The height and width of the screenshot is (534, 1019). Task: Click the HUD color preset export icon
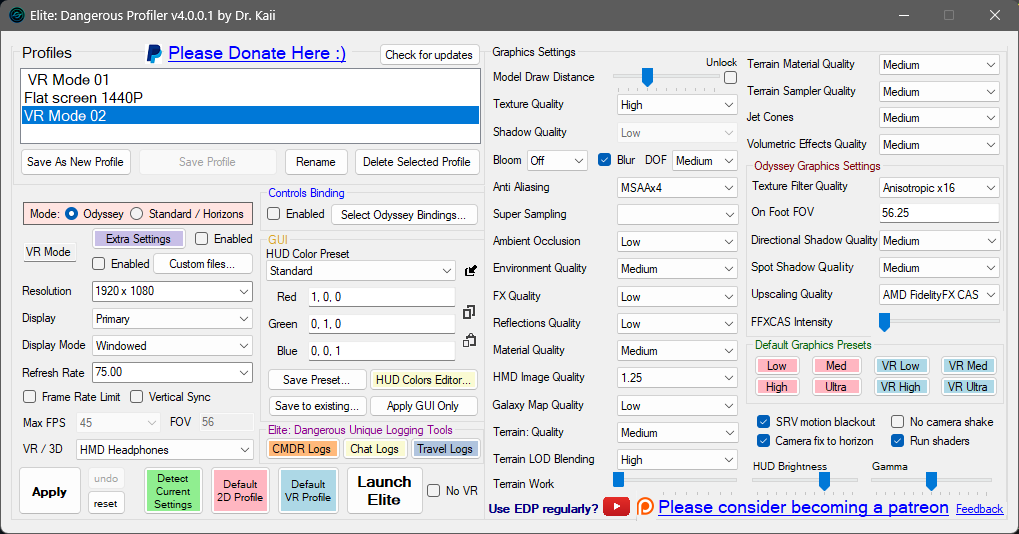471,270
